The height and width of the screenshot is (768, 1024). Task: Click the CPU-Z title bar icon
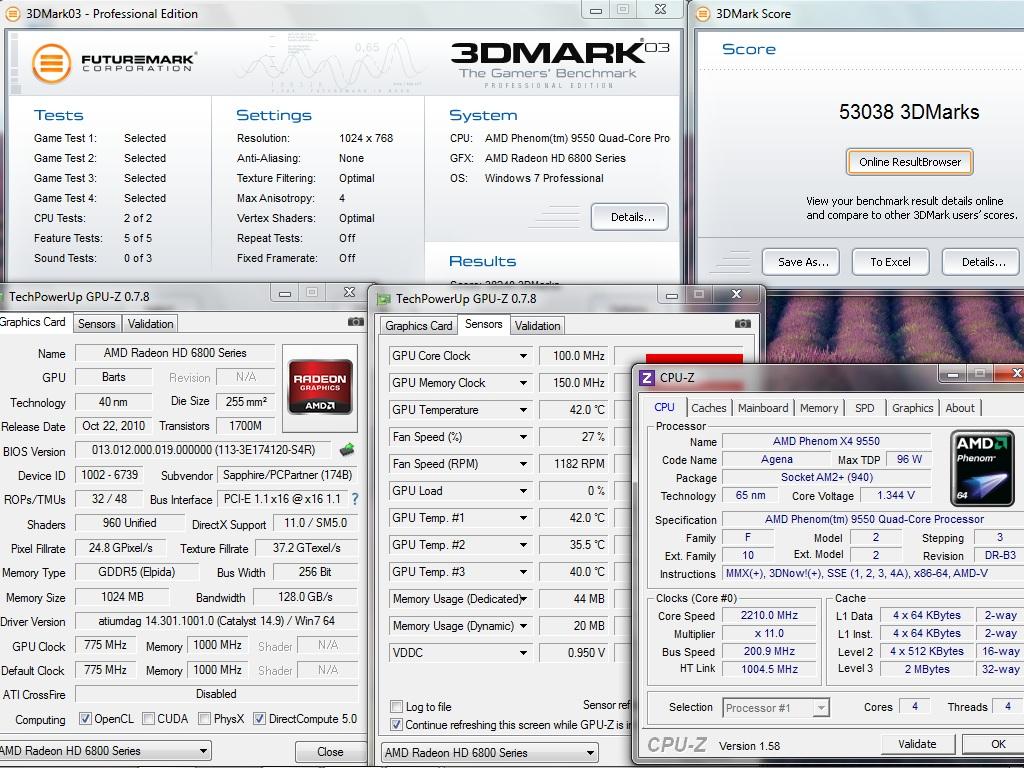coord(647,377)
